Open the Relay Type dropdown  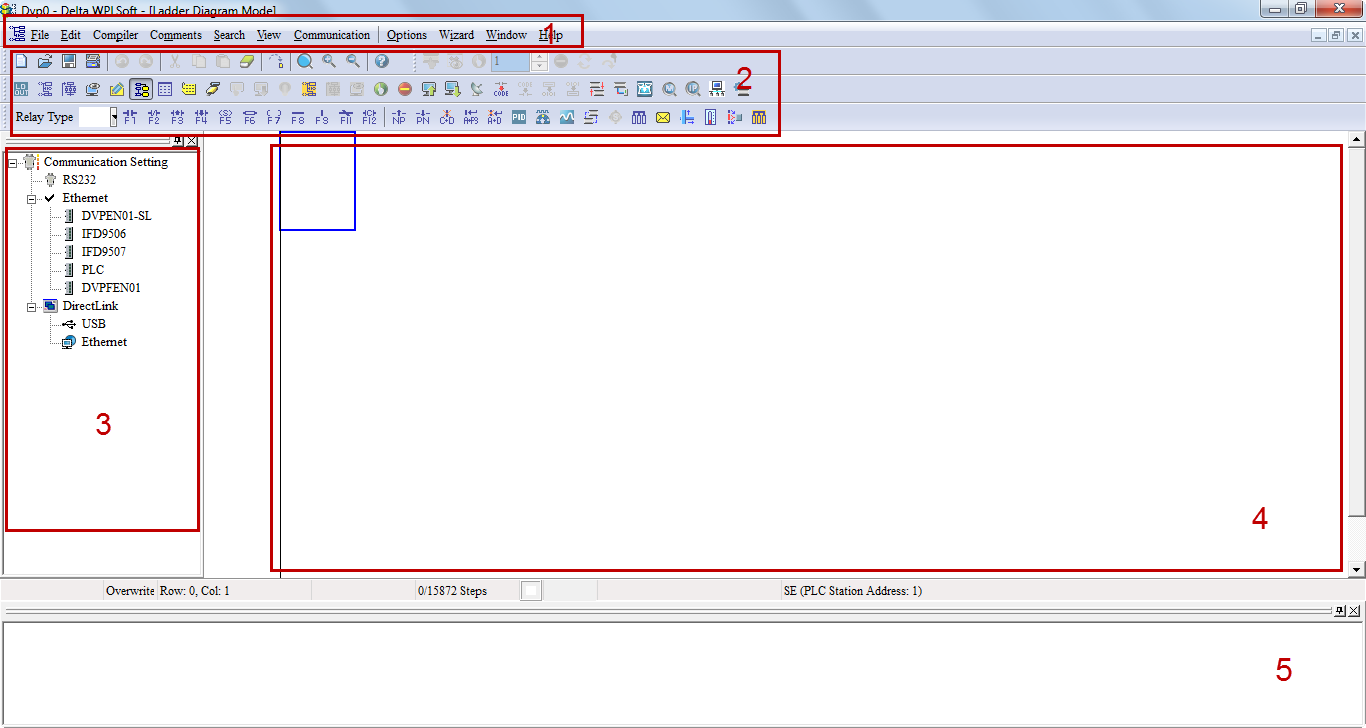click(x=114, y=117)
